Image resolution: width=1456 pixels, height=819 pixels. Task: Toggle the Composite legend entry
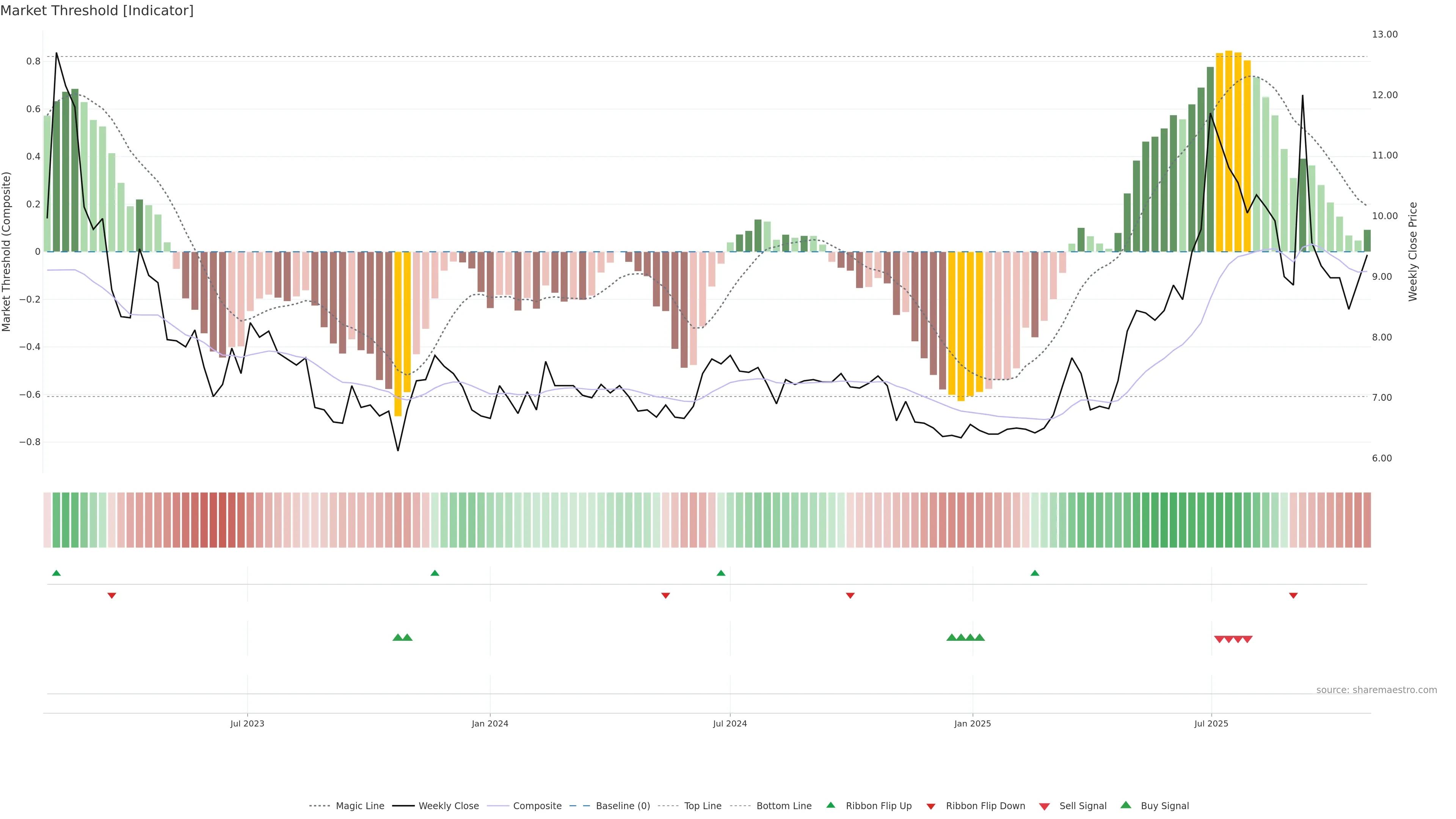[x=537, y=805]
